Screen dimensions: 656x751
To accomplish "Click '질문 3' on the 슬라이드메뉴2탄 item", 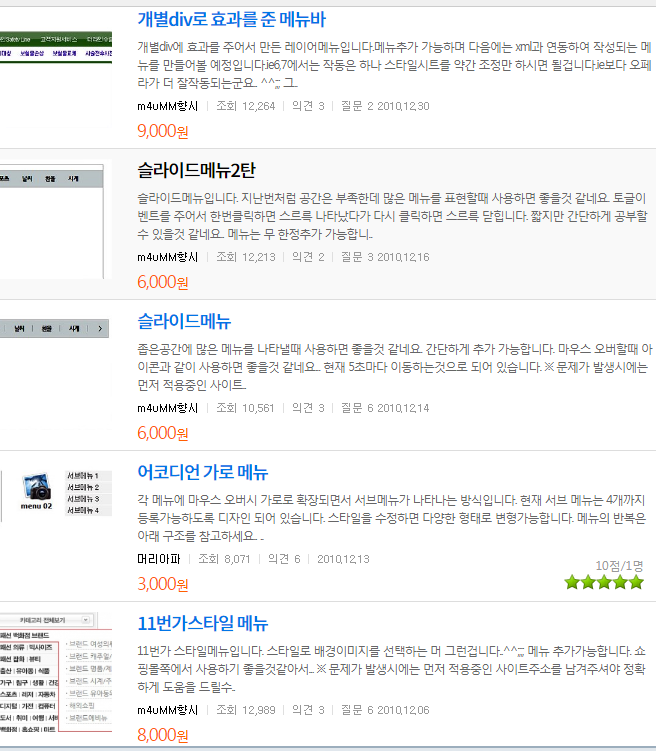I will tap(357, 257).
